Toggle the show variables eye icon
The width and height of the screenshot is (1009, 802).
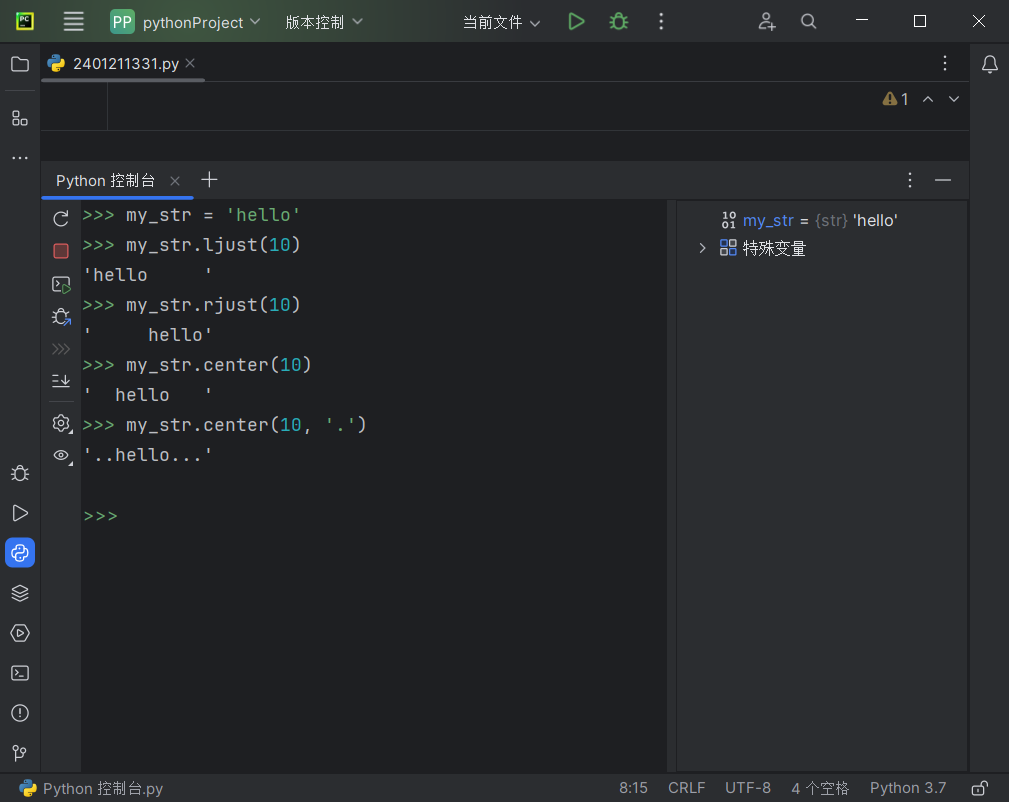(x=61, y=456)
